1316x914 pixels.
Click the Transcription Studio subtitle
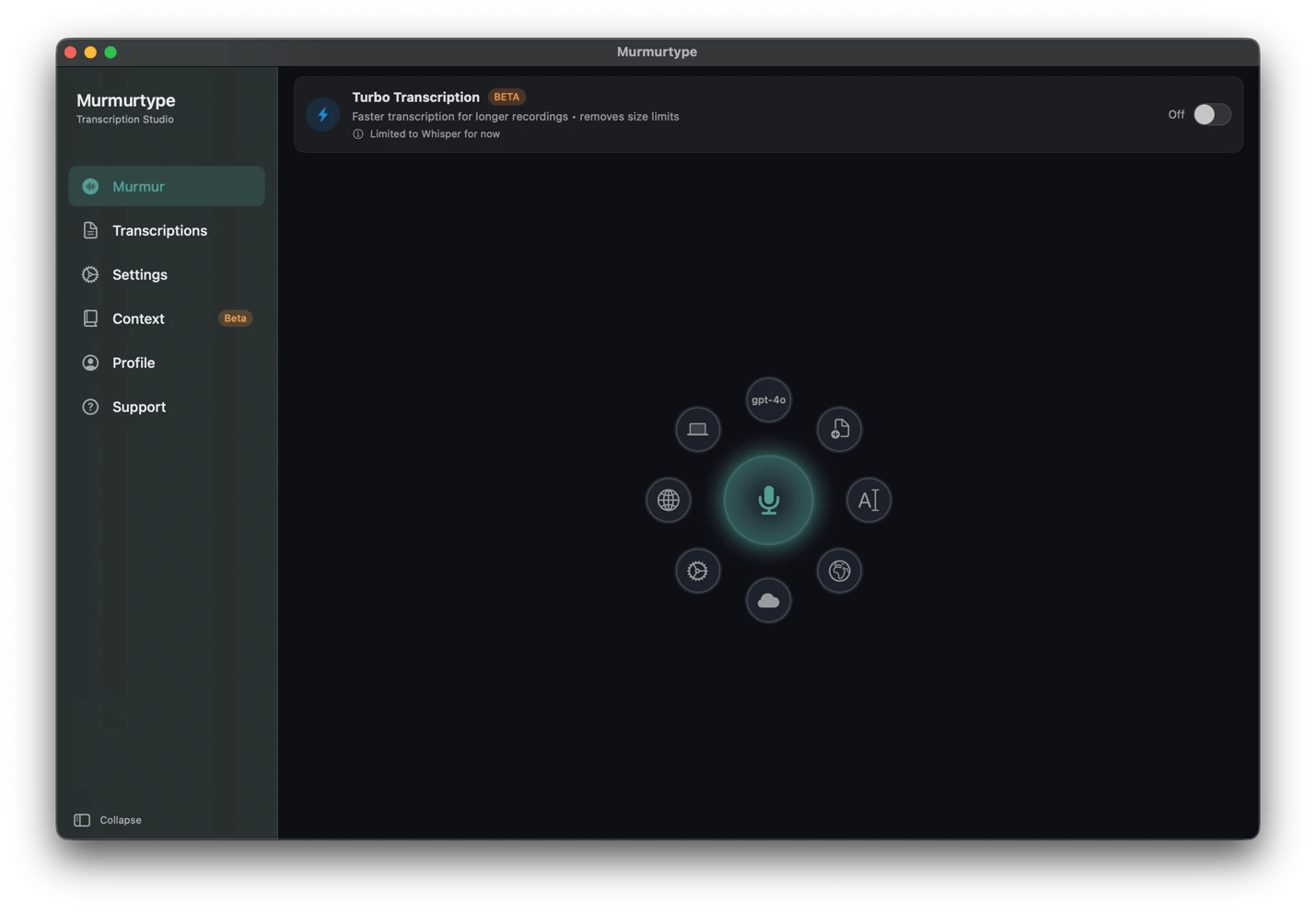(x=125, y=120)
